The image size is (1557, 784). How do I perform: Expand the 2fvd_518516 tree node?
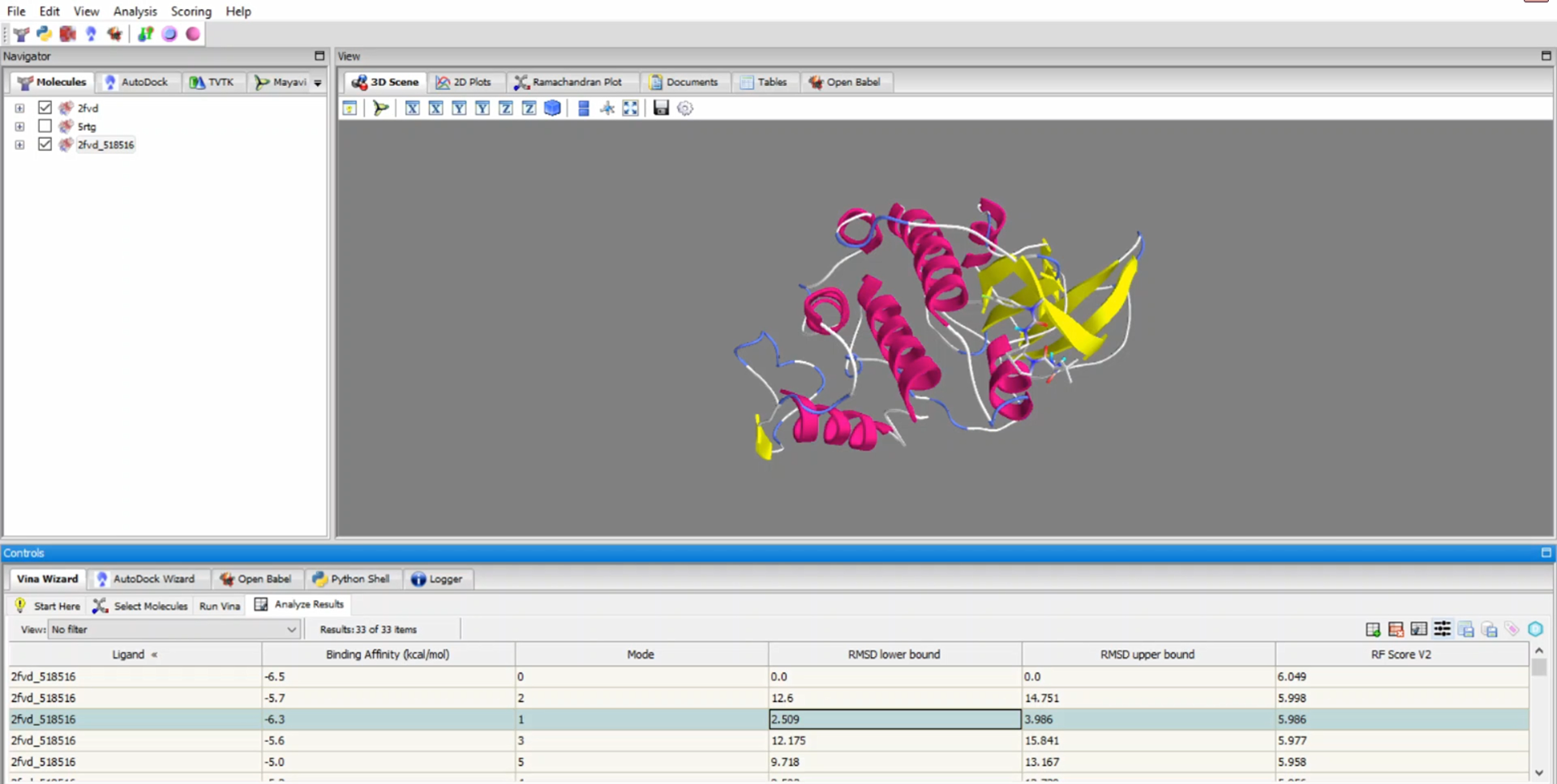[19, 145]
